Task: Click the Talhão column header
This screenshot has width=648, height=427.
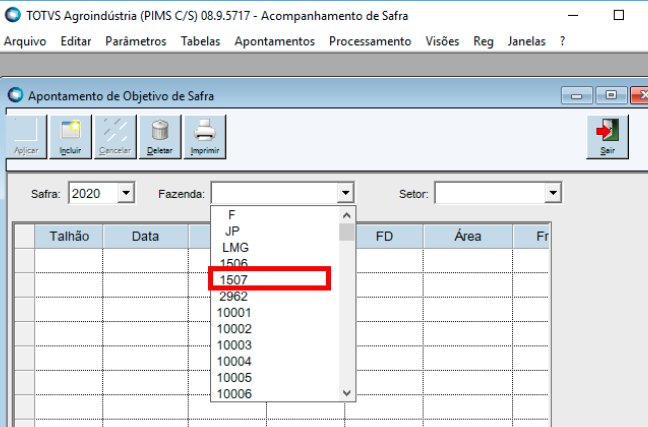Action: tap(69, 236)
